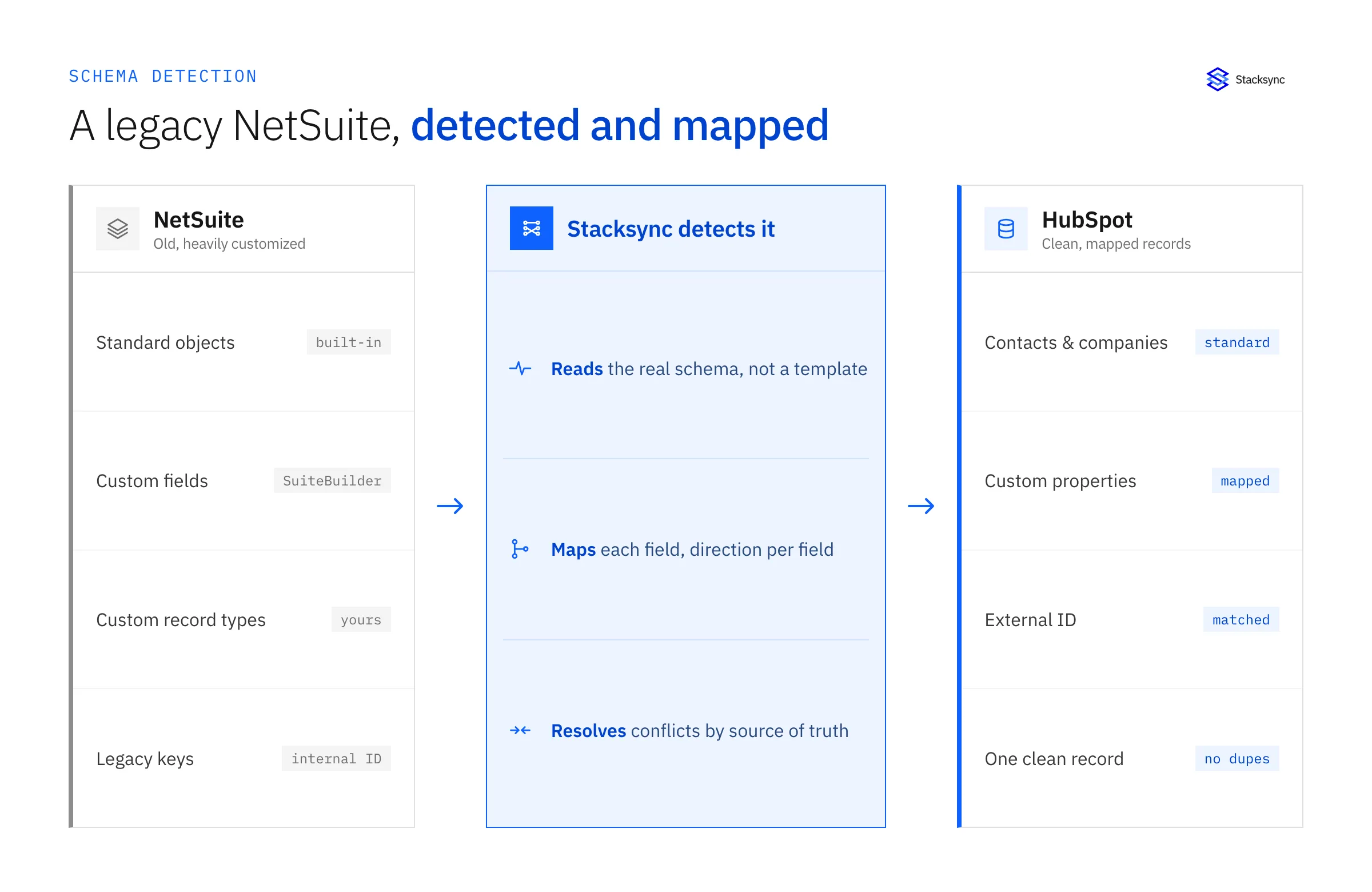
Task: Click 'One clean record' row label
Action: click(1054, 759)
